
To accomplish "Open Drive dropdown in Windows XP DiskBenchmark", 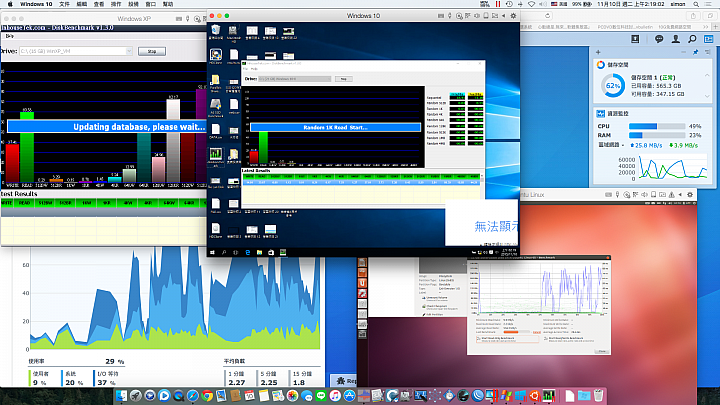I will (76, 51).
